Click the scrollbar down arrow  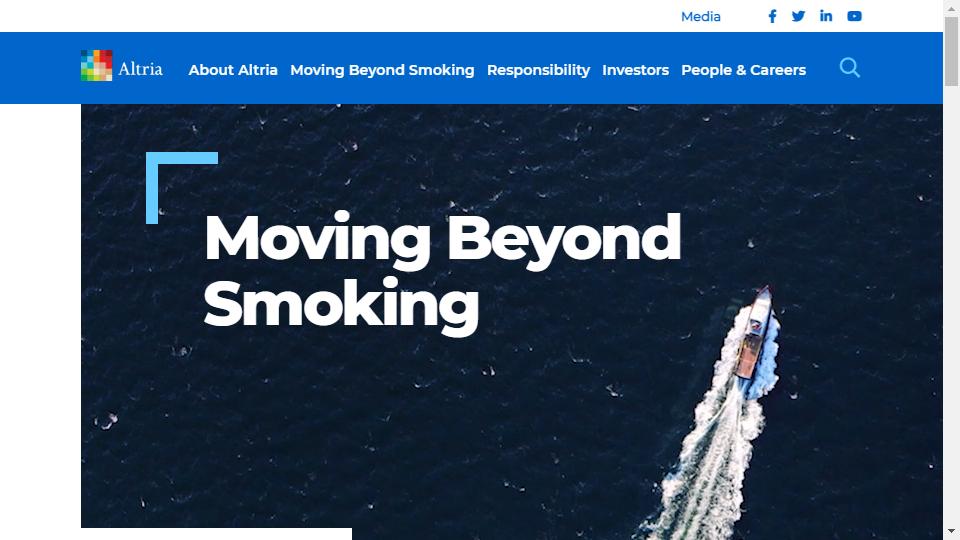tap(951, 531)
